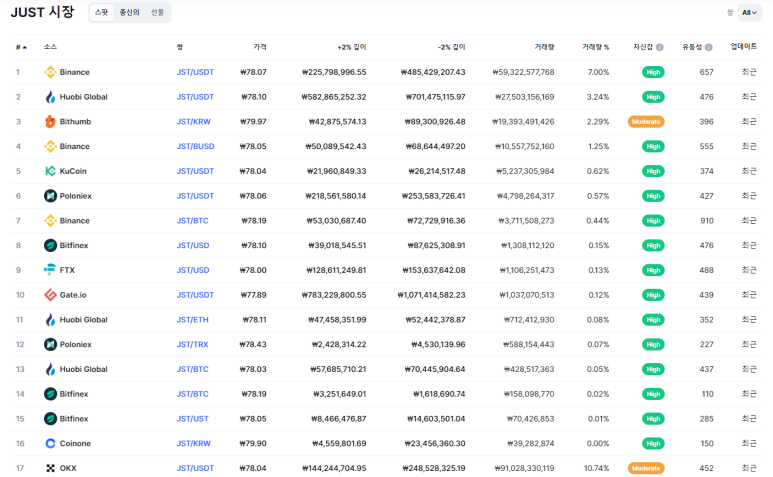Click volume ₩59,322,577,768 in row 1
Image resolution: width=773 pixels, height=477 pixels.
click(523, 72)
